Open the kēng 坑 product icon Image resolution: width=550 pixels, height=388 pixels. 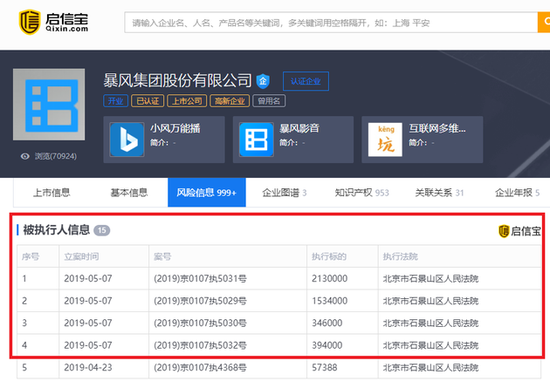[385, 139]
